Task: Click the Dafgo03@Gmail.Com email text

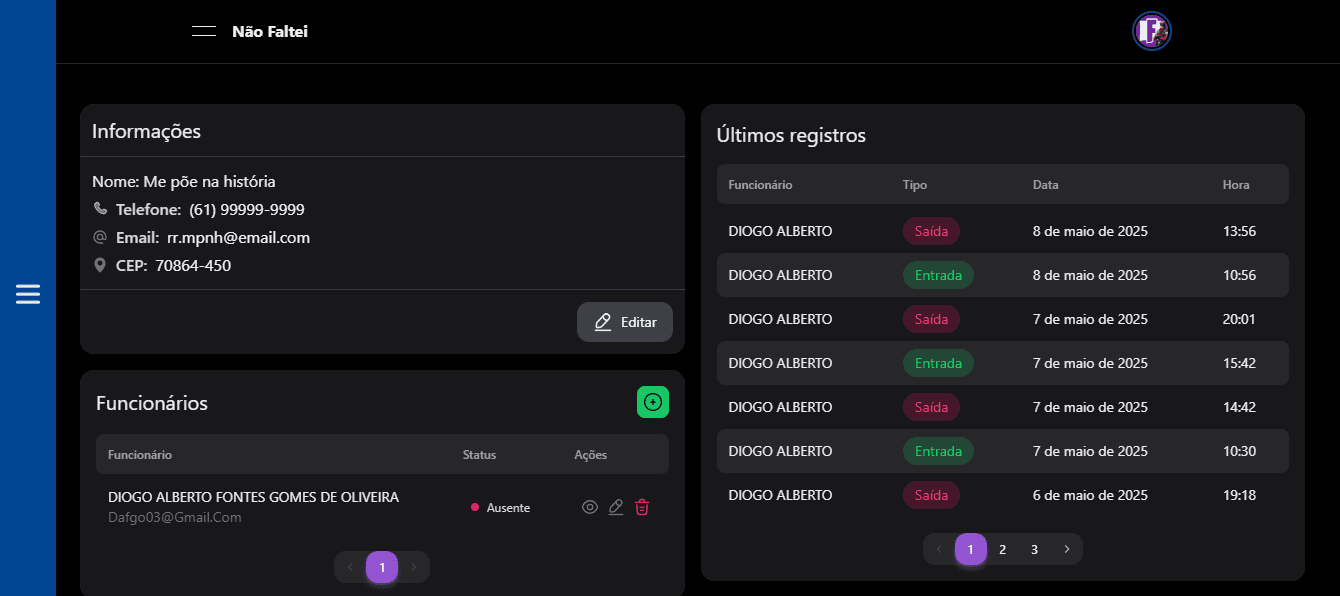Action: (x=175, y=517)
